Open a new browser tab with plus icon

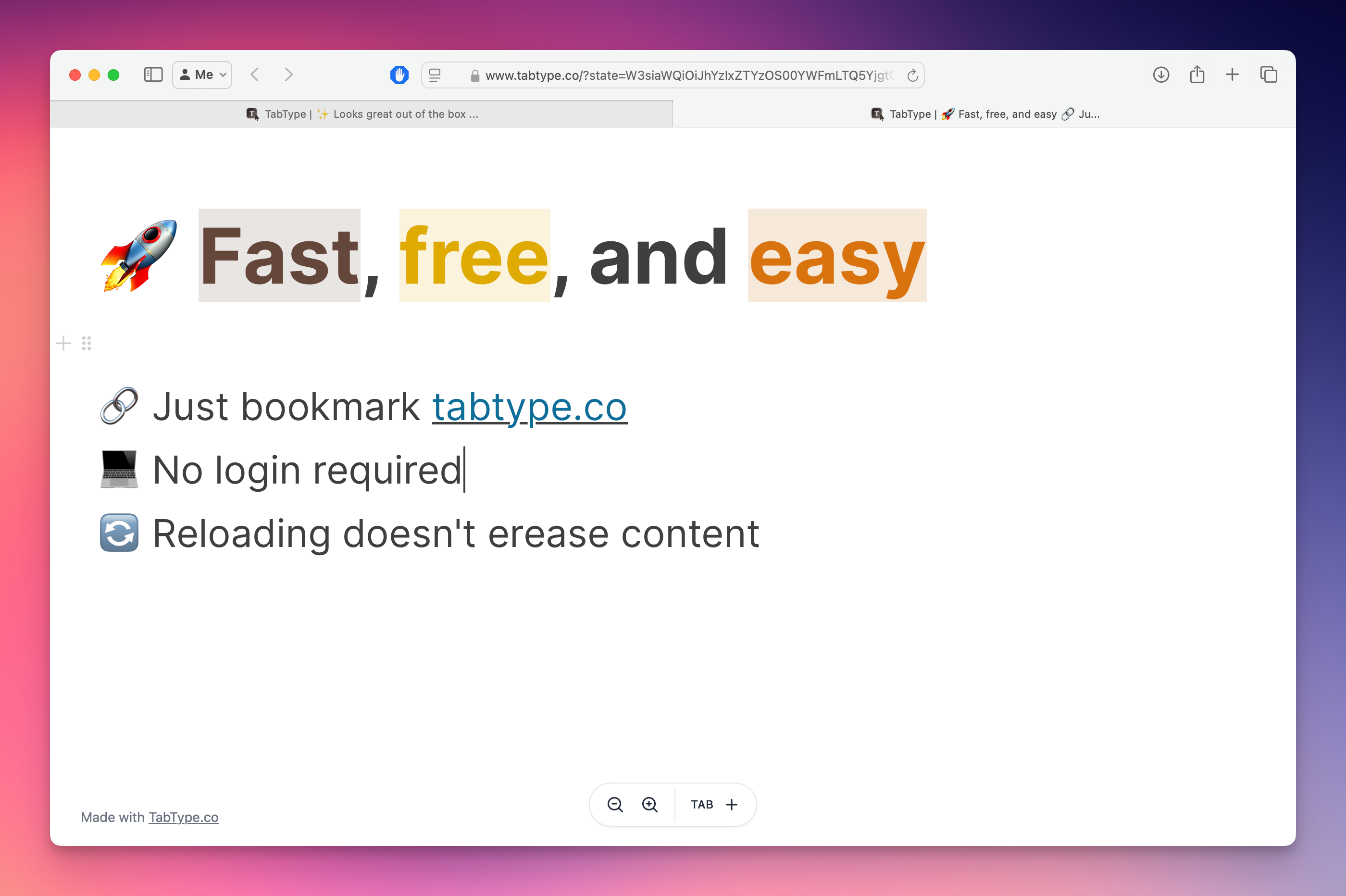coord(1232,75)
